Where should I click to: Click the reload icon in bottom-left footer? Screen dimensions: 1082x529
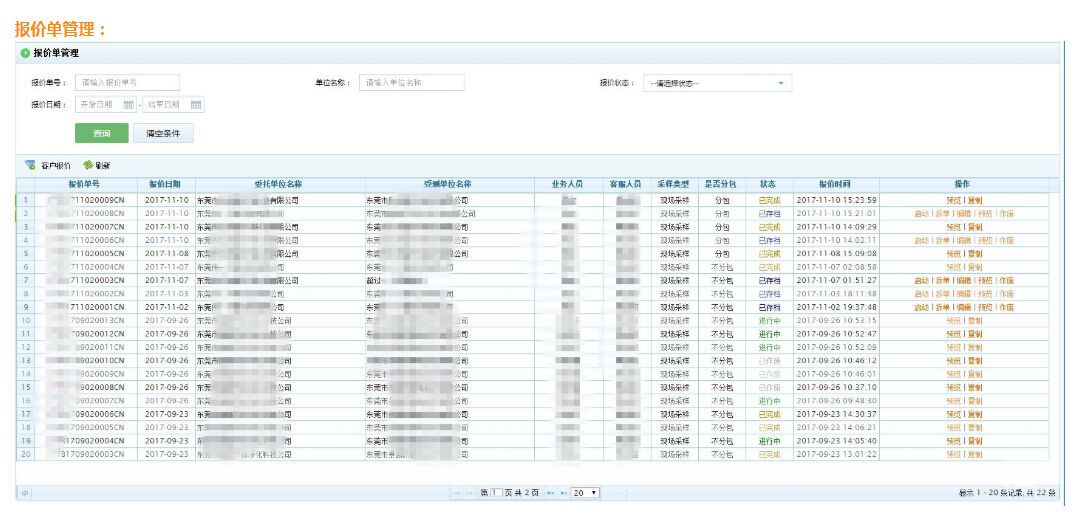pyautogui.click(x=24, y=493)
